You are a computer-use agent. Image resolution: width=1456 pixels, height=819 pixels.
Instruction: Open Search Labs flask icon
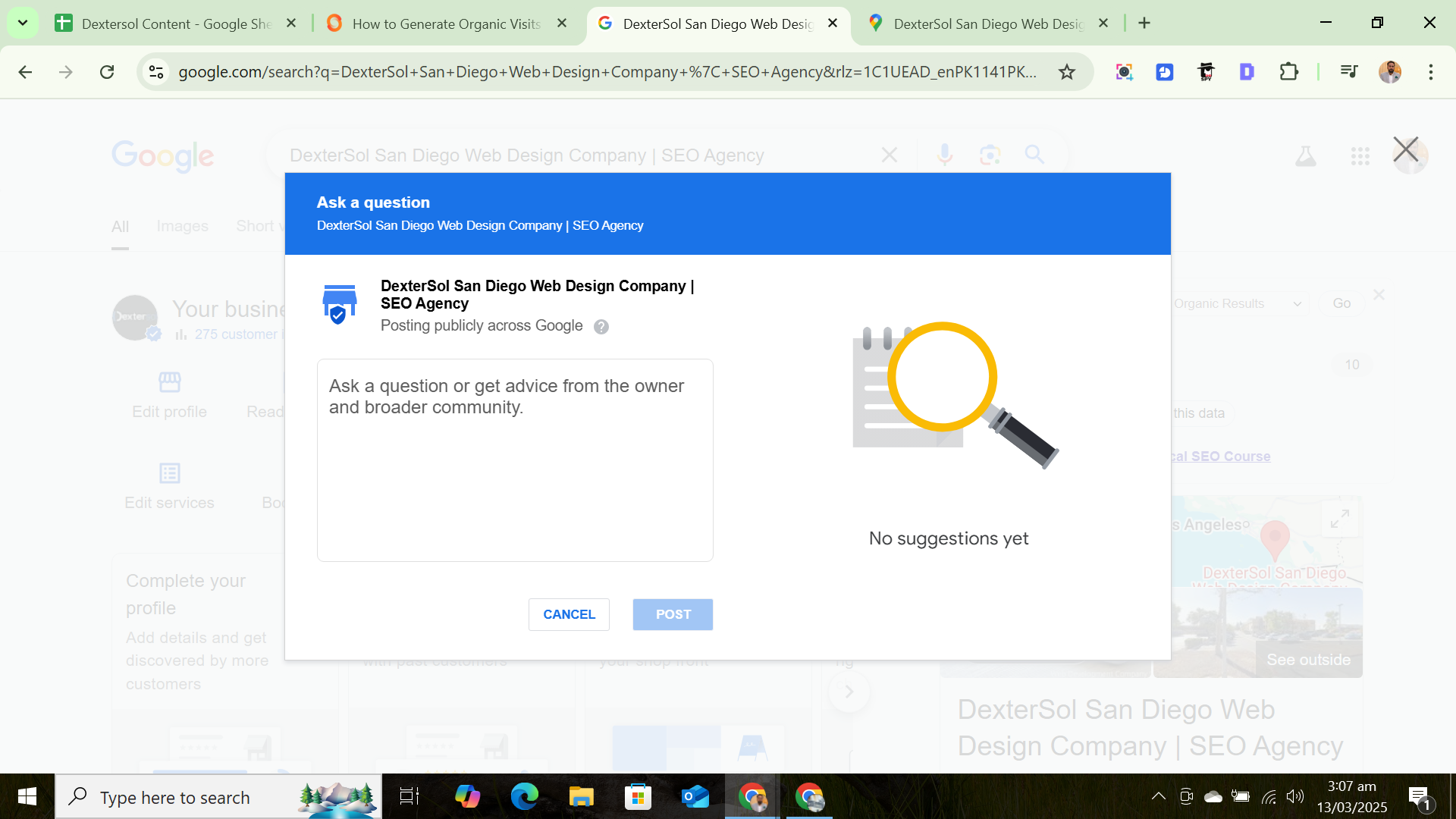pyautogui.click(x=1305, y=156)
